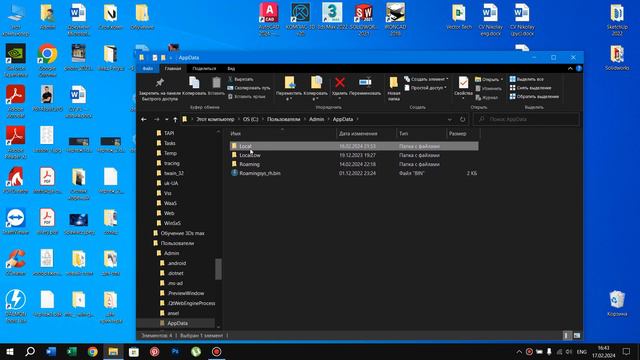Click the navigation tree scrollbar thumb
Viewport: 640px width, 360px height.
218,269
